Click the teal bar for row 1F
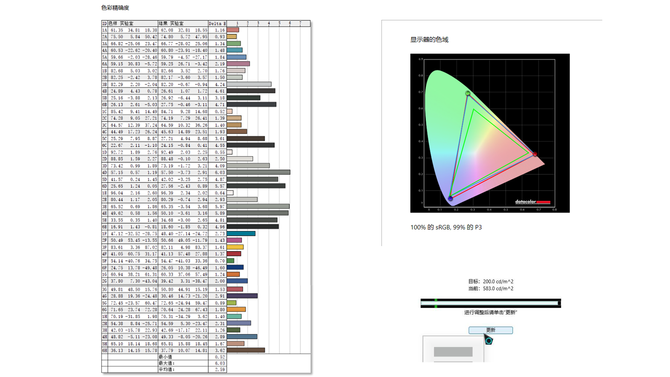The height and width of the screenshot is (377, 670). click(x=241, y=234)
